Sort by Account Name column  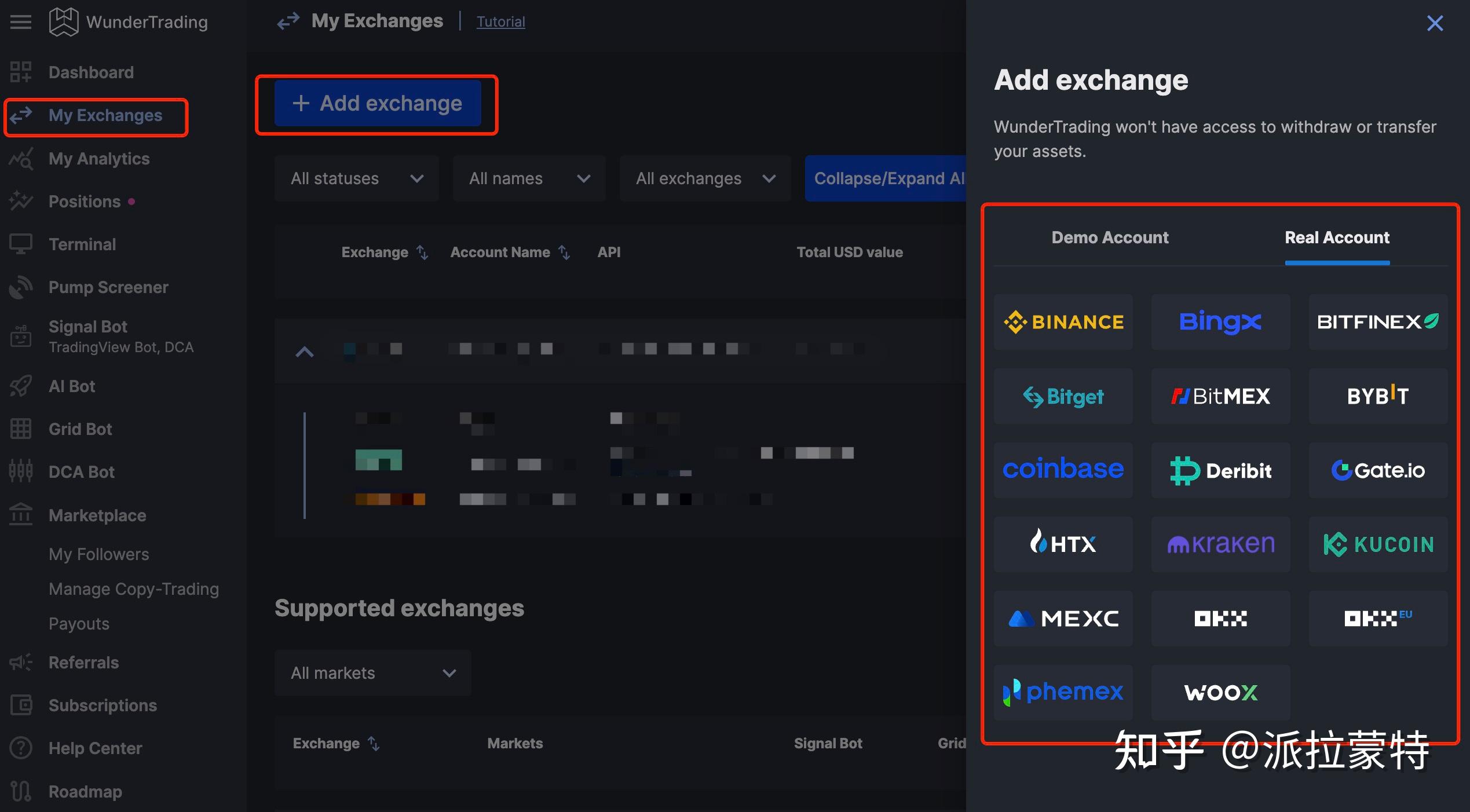(x=564, y=253)
